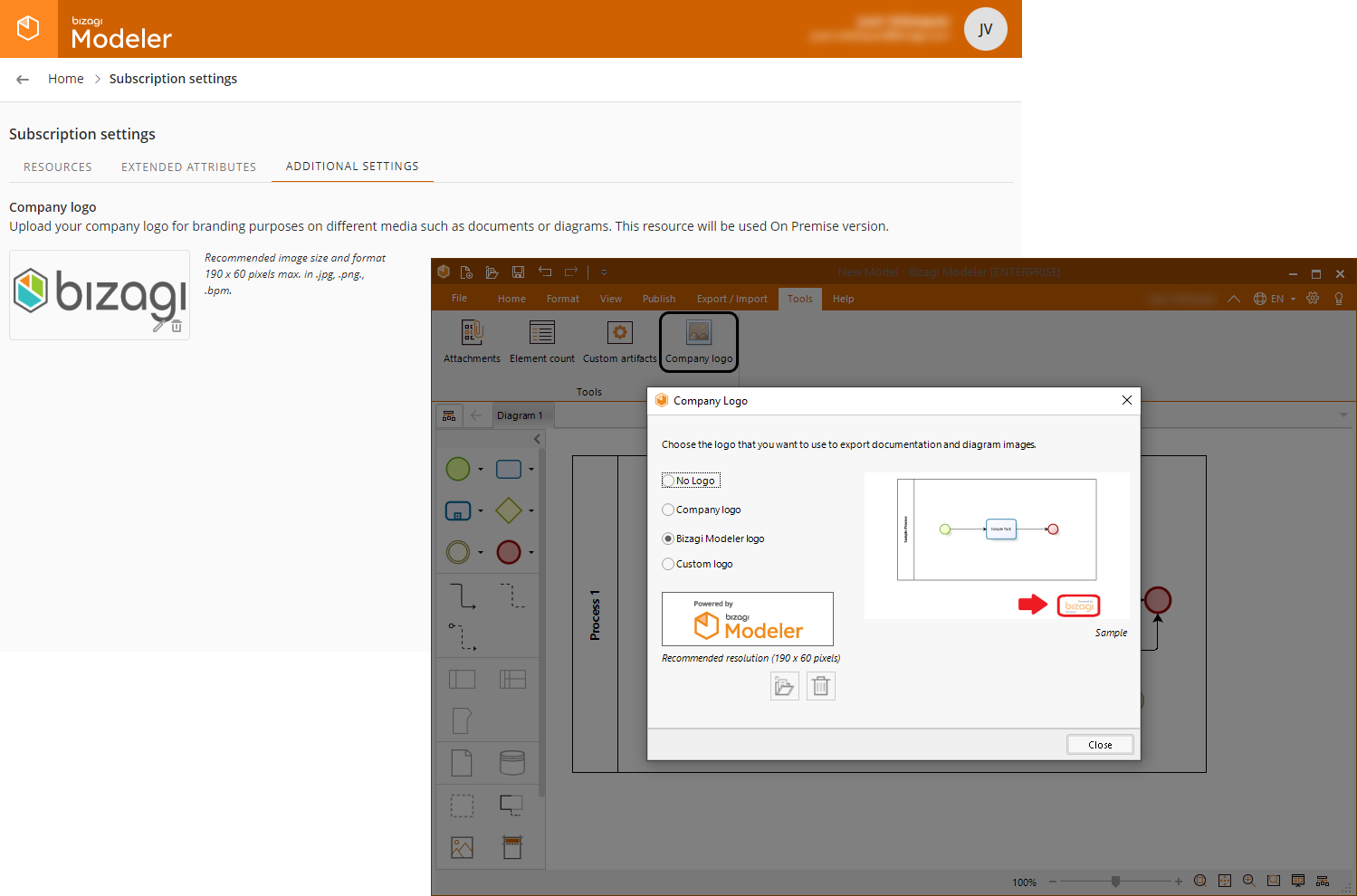Click the Bizagi Modeler cube icon in web header

tap(28, 28)
